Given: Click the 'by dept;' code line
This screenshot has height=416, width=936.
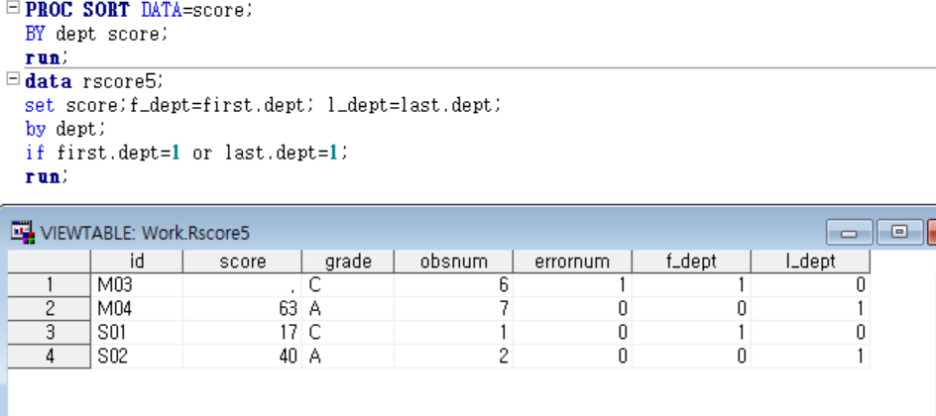Looking at the screenshot, I should pos(66,129).
